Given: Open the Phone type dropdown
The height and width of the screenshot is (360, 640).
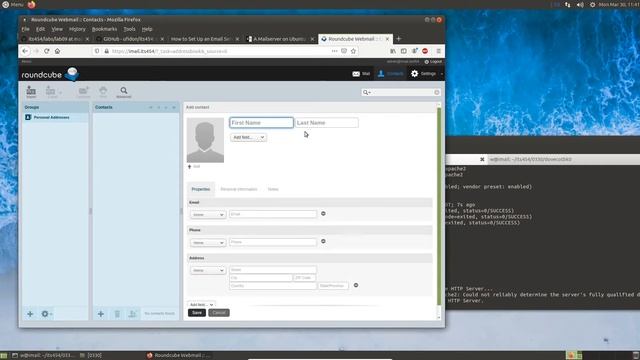Looking at the screenshot, I should click(x=208, y=243).
